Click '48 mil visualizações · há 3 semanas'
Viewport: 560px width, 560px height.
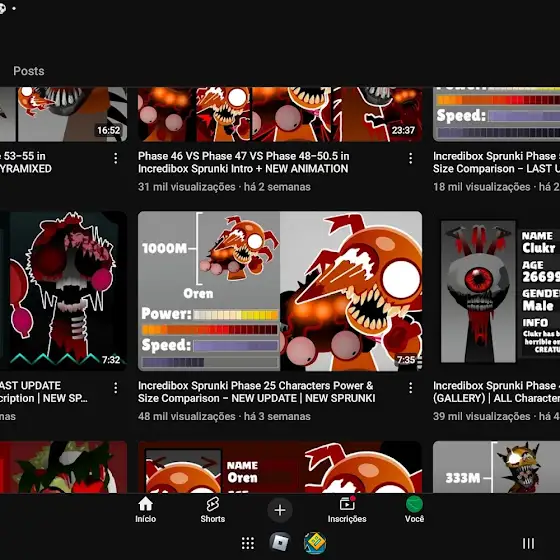[224, 416]
